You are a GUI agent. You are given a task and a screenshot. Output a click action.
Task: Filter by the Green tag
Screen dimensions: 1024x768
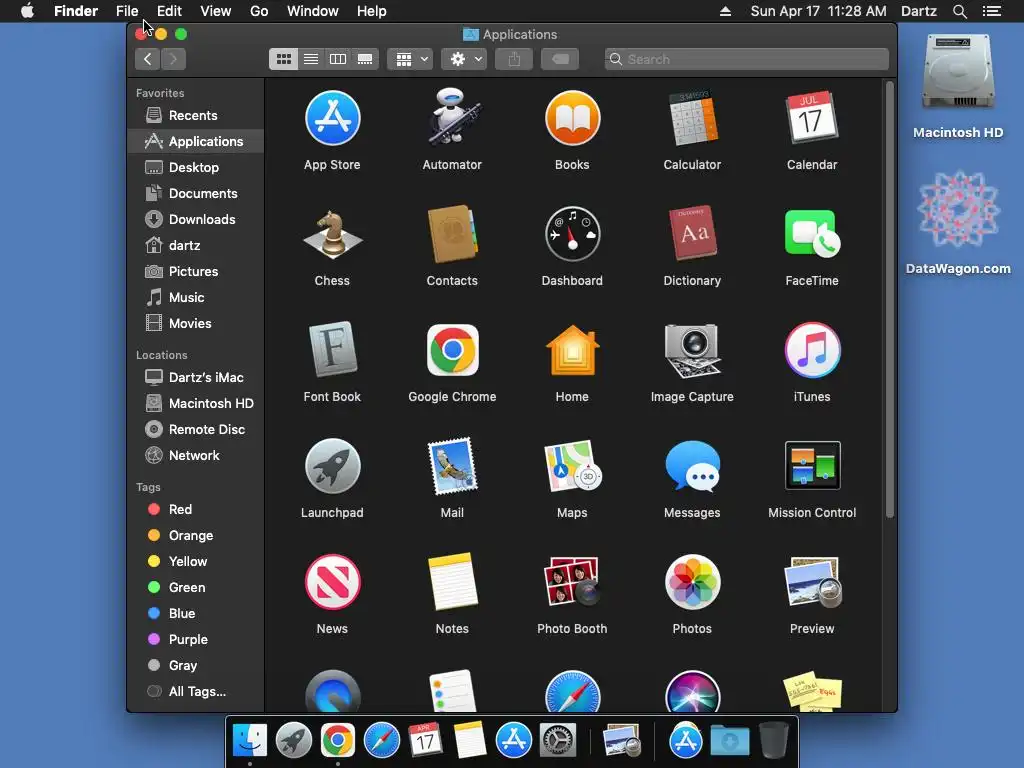coord(195,588)
